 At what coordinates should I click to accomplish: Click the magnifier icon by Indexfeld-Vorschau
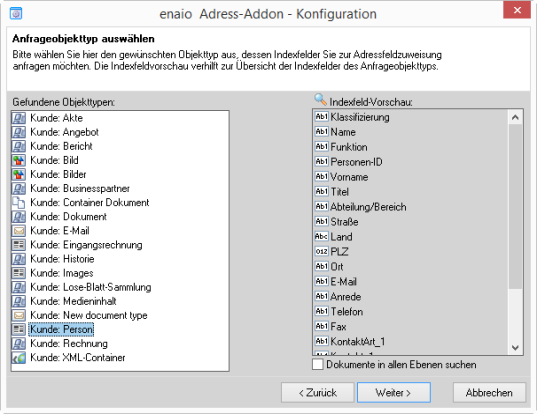click(x=321, y=99)
